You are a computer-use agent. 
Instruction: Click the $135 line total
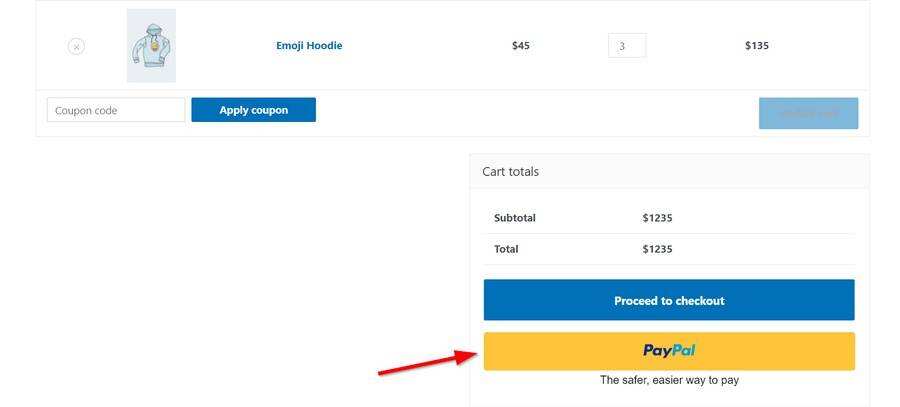pyautogui.click(x=757, y=45)
